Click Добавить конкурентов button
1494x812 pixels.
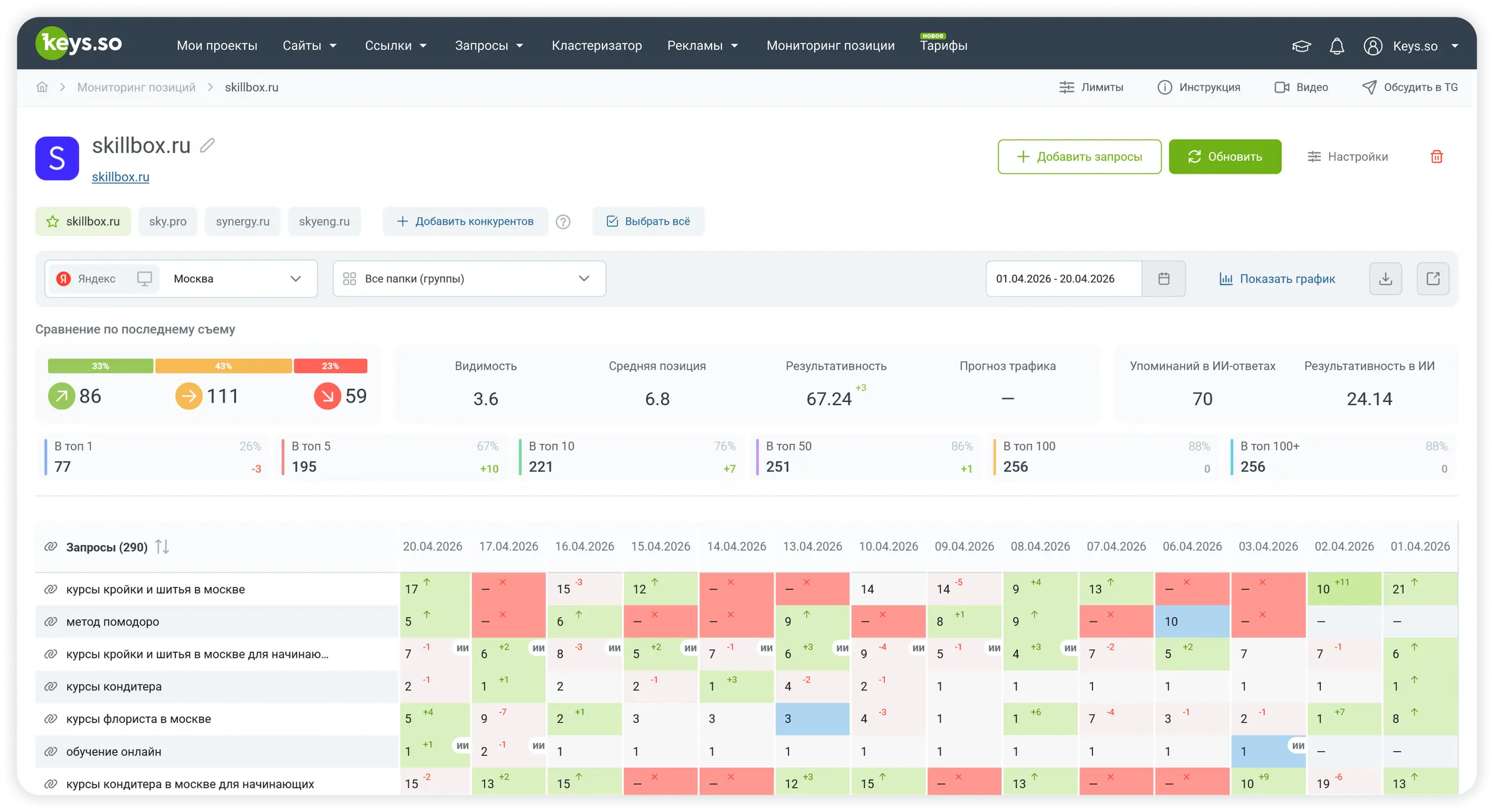click(x=465, y=222)
